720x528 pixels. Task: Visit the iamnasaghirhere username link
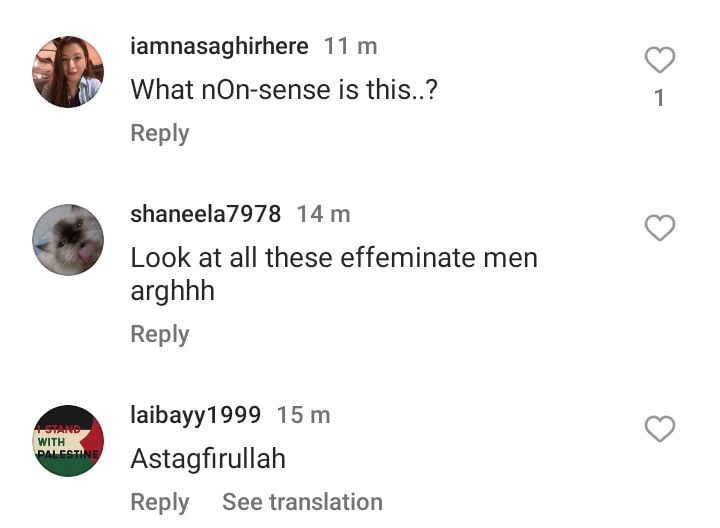(220, 46)
